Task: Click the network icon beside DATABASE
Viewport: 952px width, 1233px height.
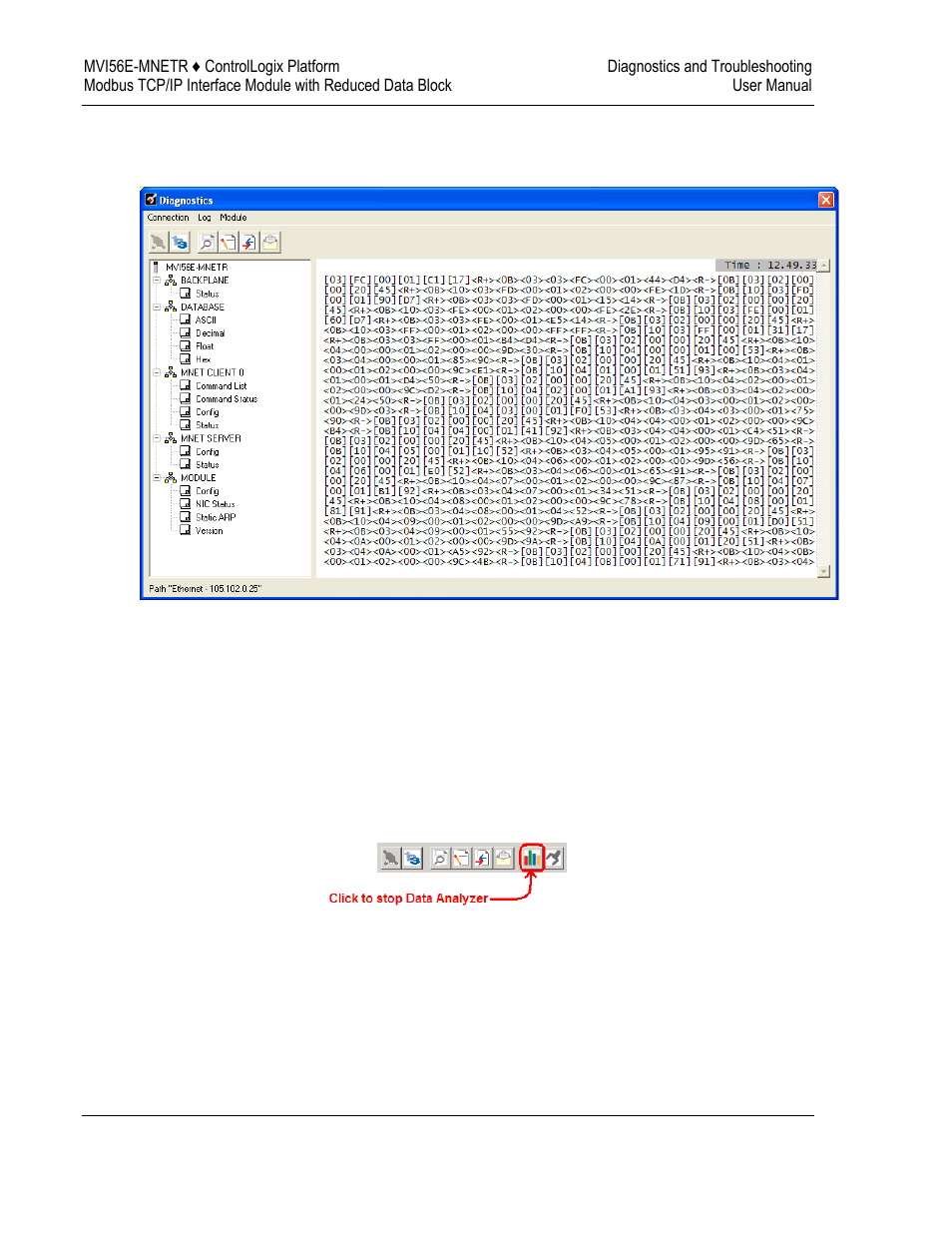Action: tap(171, 307)
